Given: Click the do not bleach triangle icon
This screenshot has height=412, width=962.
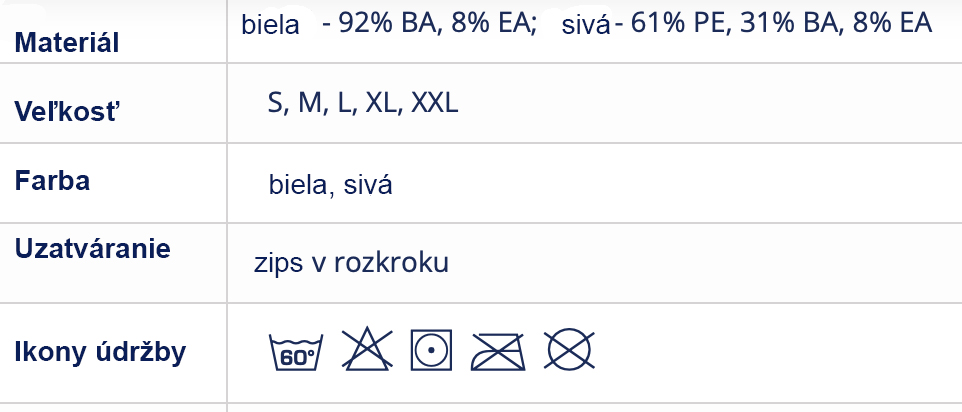Looking at the screenshot, I should 367,349.
